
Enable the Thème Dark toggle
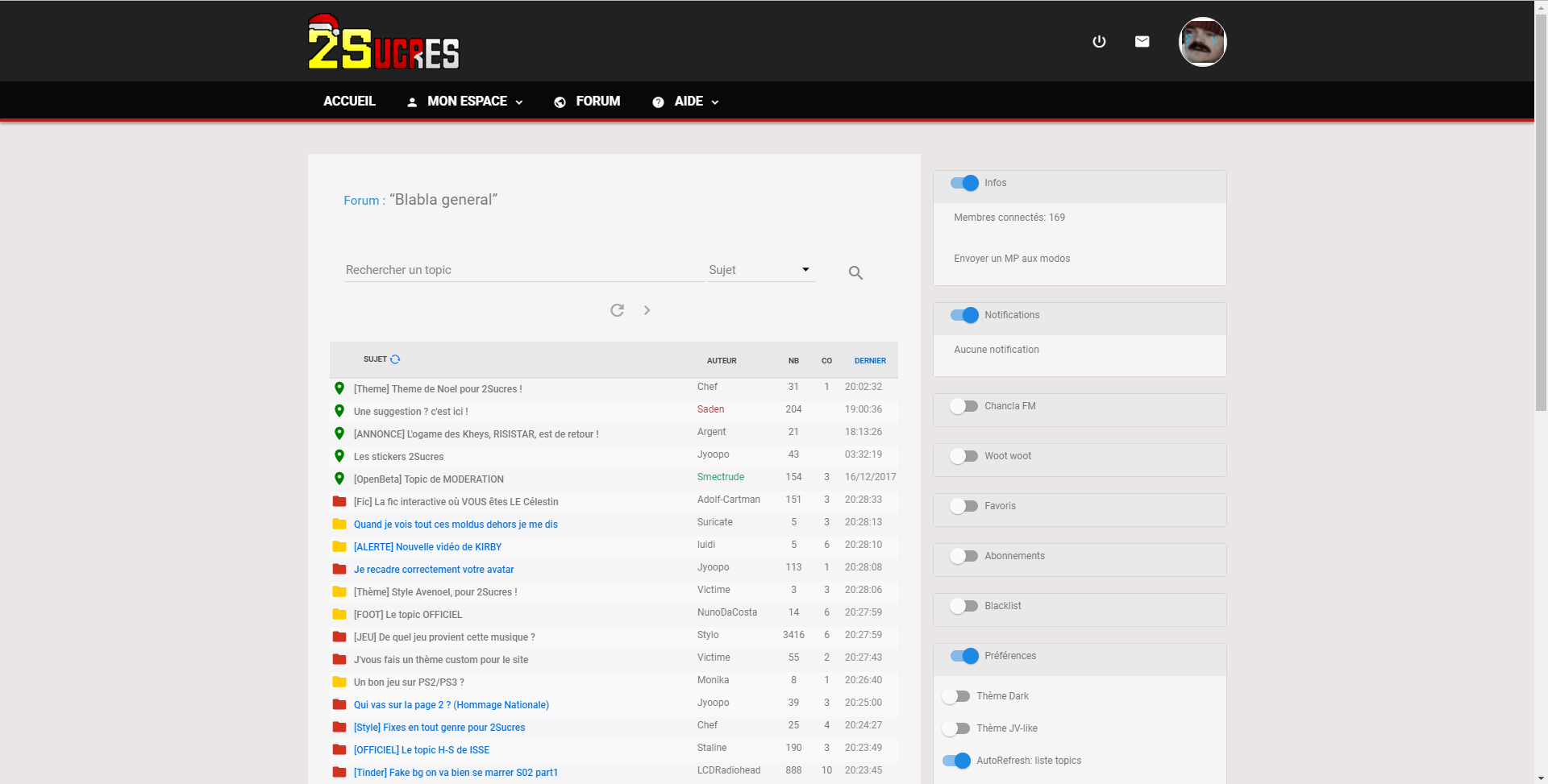click(956, 696)
